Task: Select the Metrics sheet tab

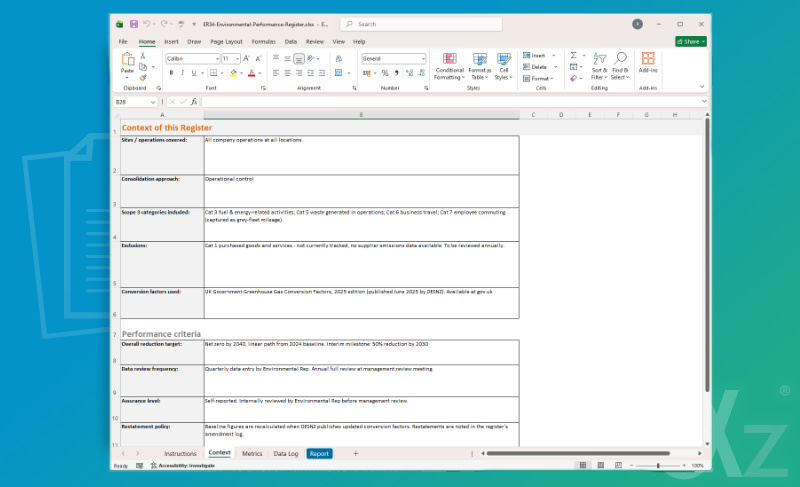Action: click(x=252, y=453)
